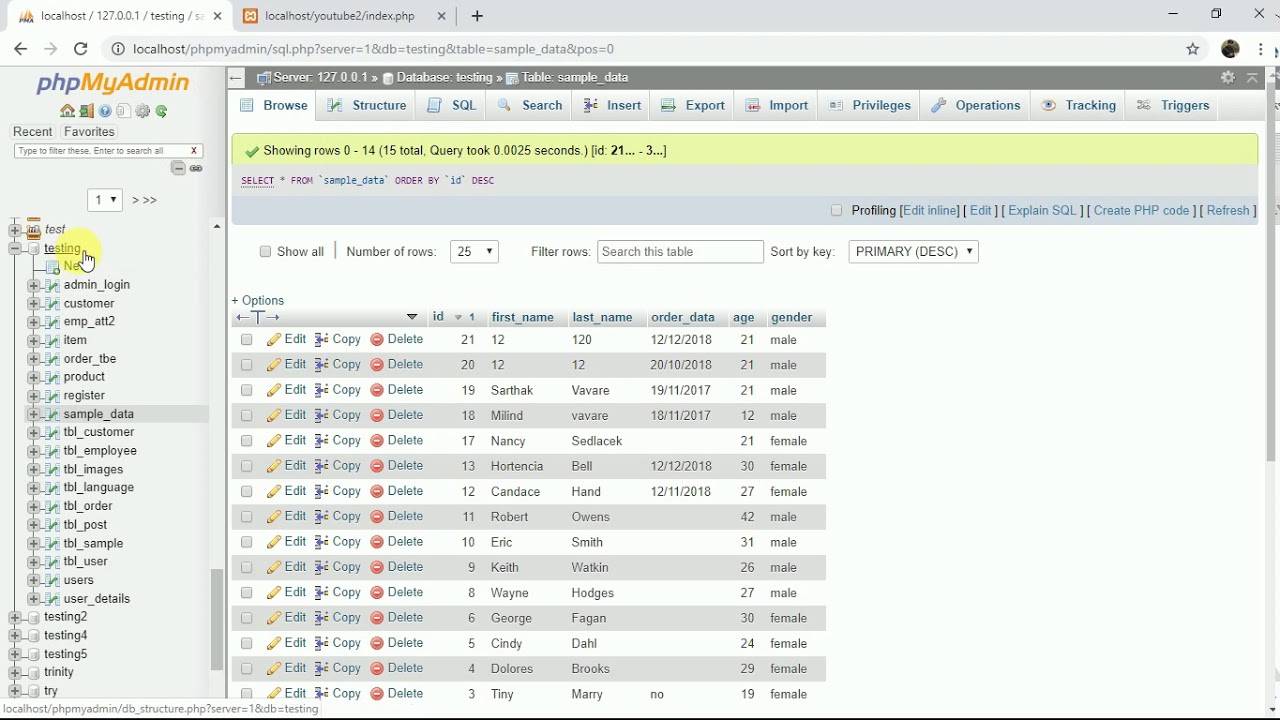
Task: Expand the customer table node
Action: coord(33,303)
